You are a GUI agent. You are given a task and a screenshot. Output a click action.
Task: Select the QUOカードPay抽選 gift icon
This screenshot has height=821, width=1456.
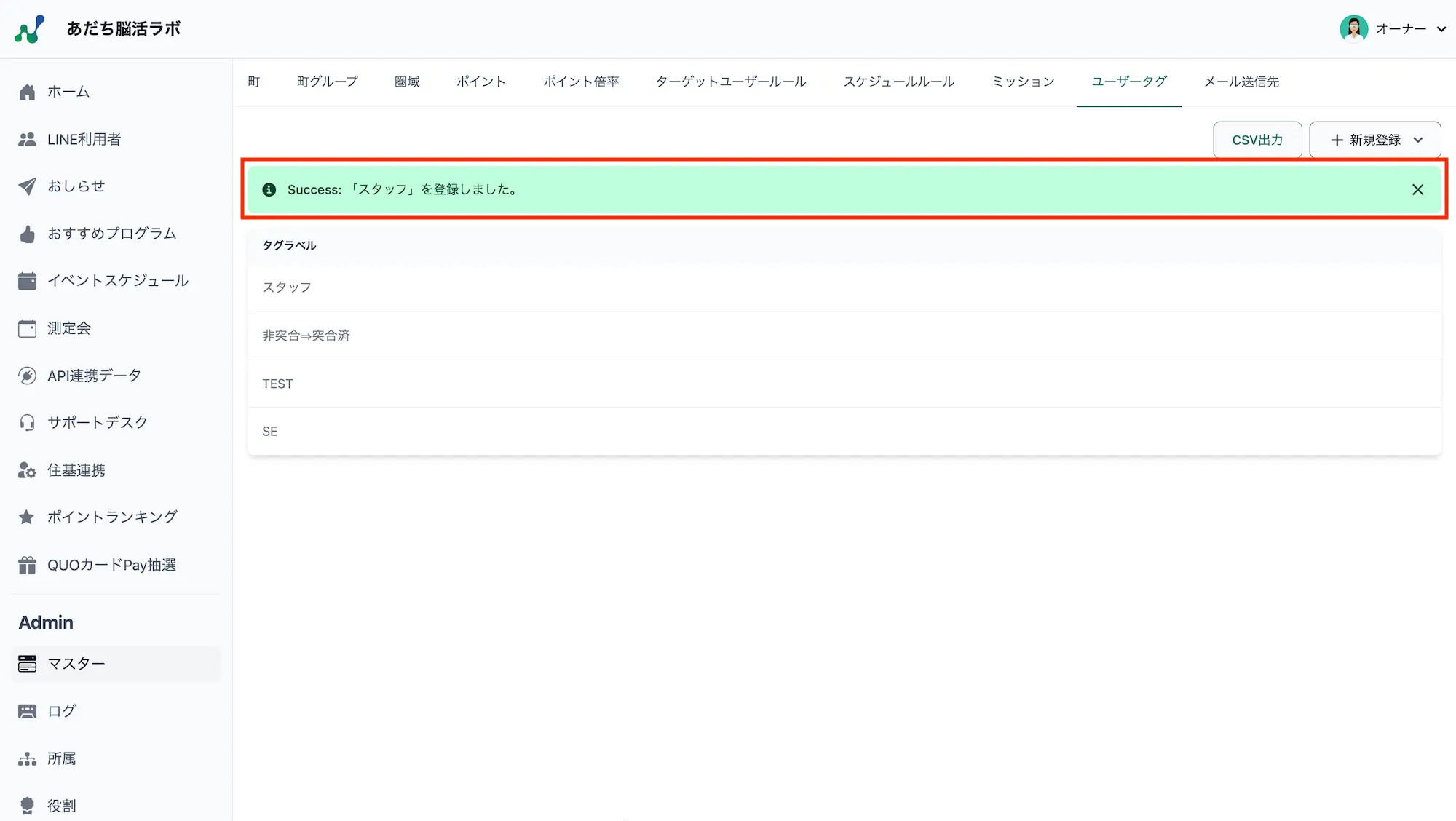click(x=27, y=565)
